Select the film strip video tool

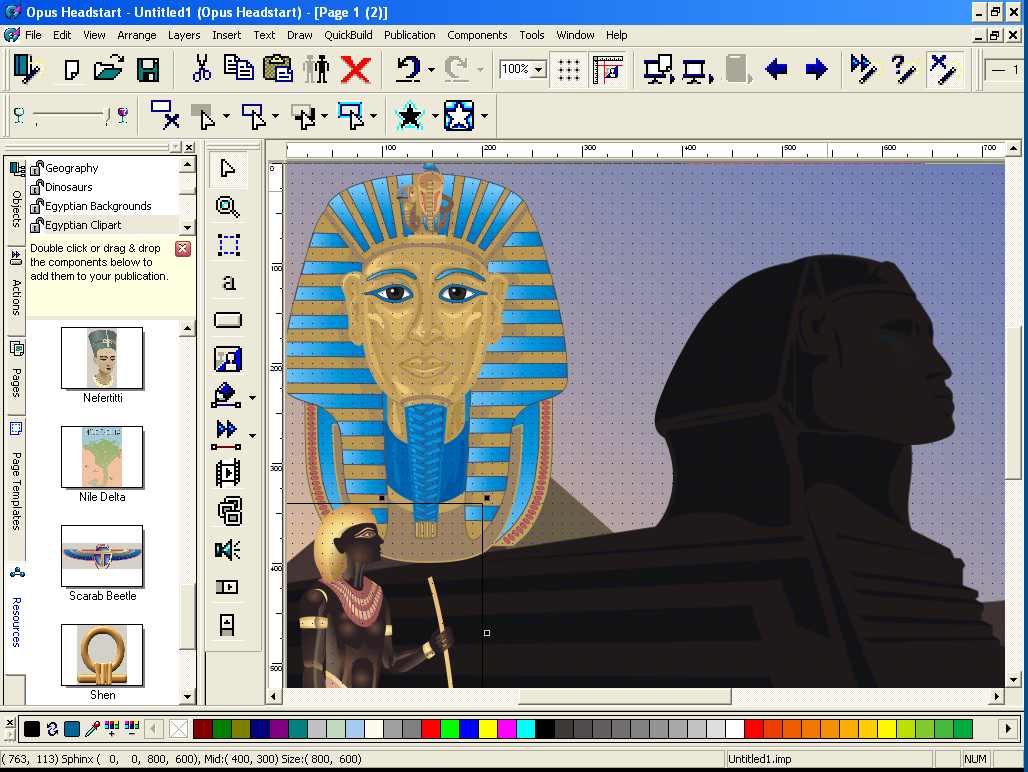(x=228, y=473)
